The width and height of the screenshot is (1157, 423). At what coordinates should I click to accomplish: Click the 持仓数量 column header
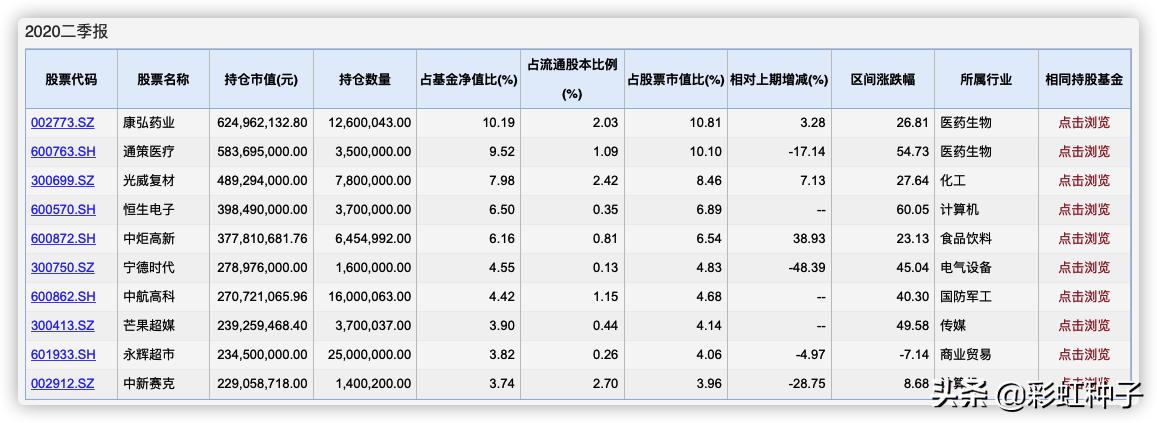click(365, 79)
